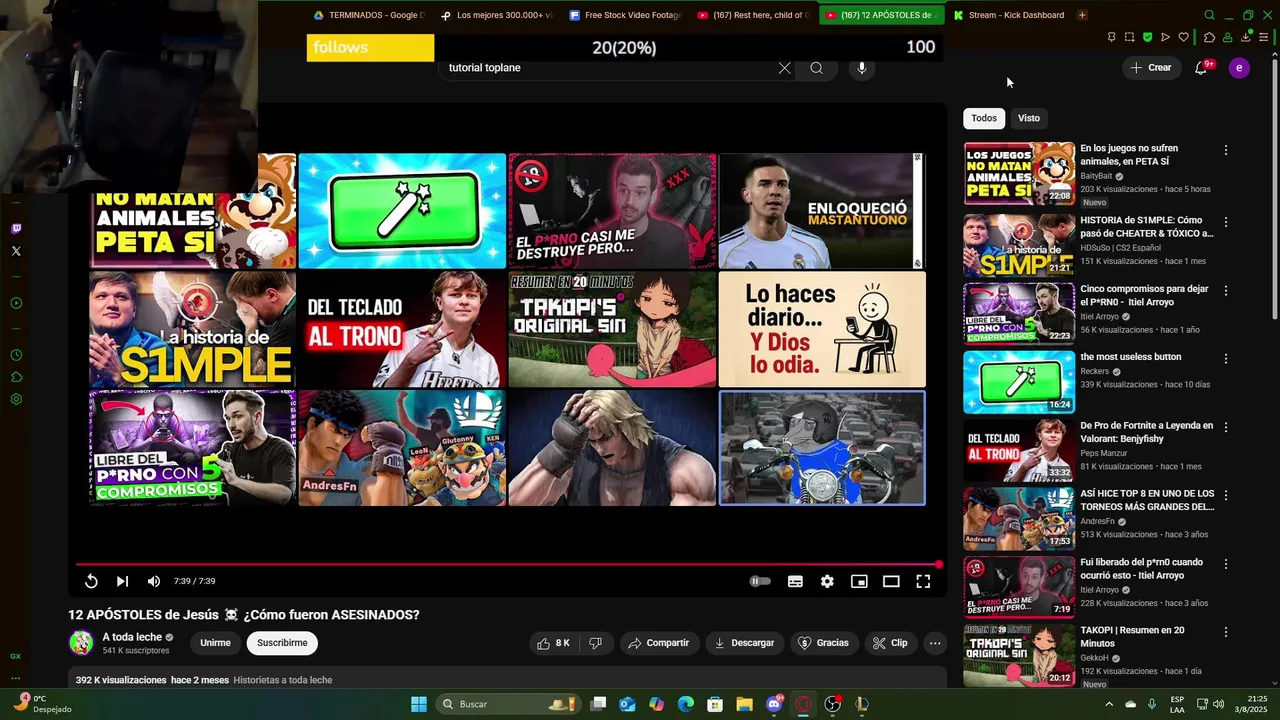Open a new browser tab
The image size is (1280, 720).
click(x=1082, y=15)
